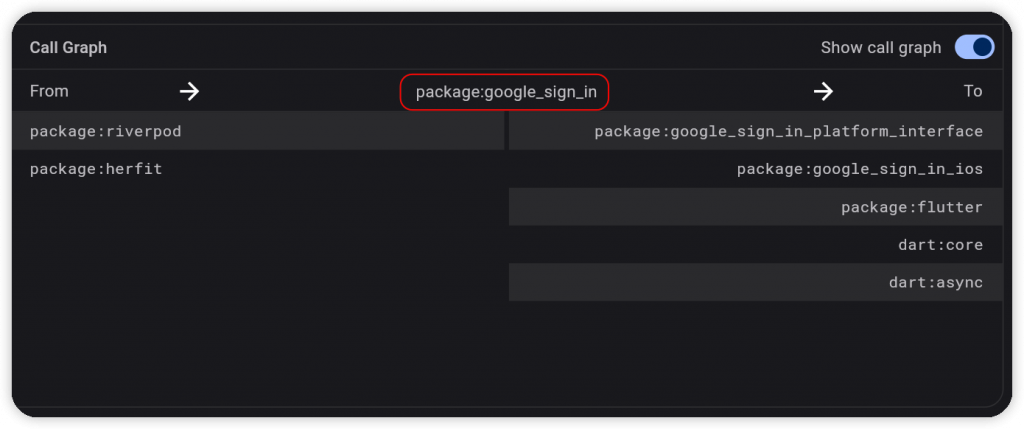Select dart:async in the To list

click(x=756, y=282)
